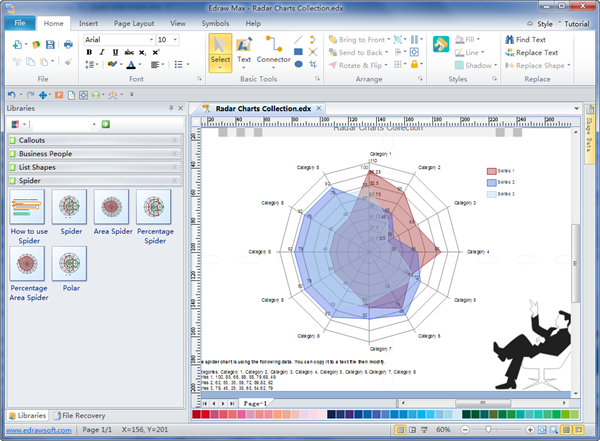Screen dimensions: 600x441
Task: Click the Rotate & Flip icon
Action: pyautogui.click(x=333, y=65)
